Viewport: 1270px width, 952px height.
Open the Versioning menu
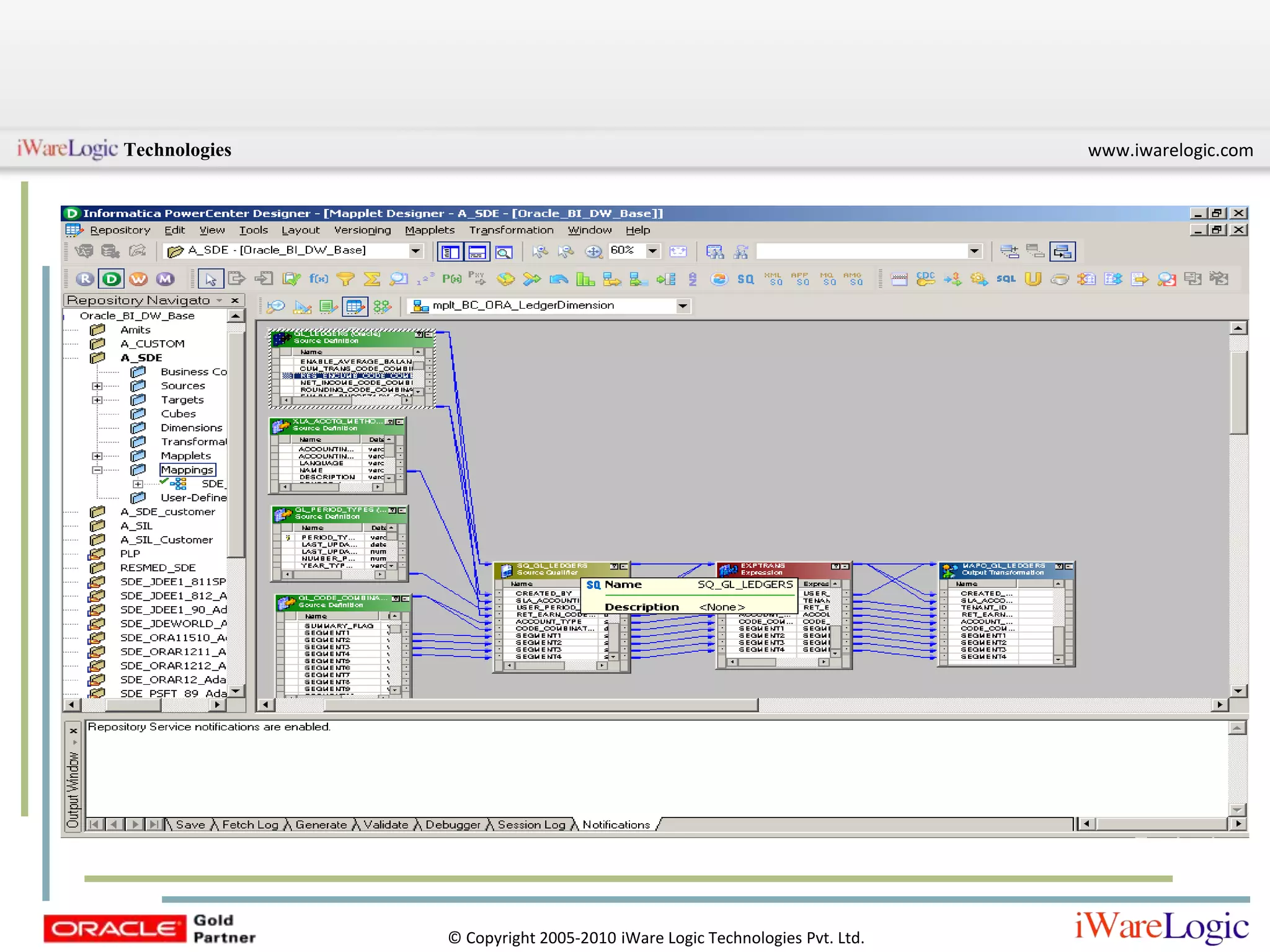(363, 230)
